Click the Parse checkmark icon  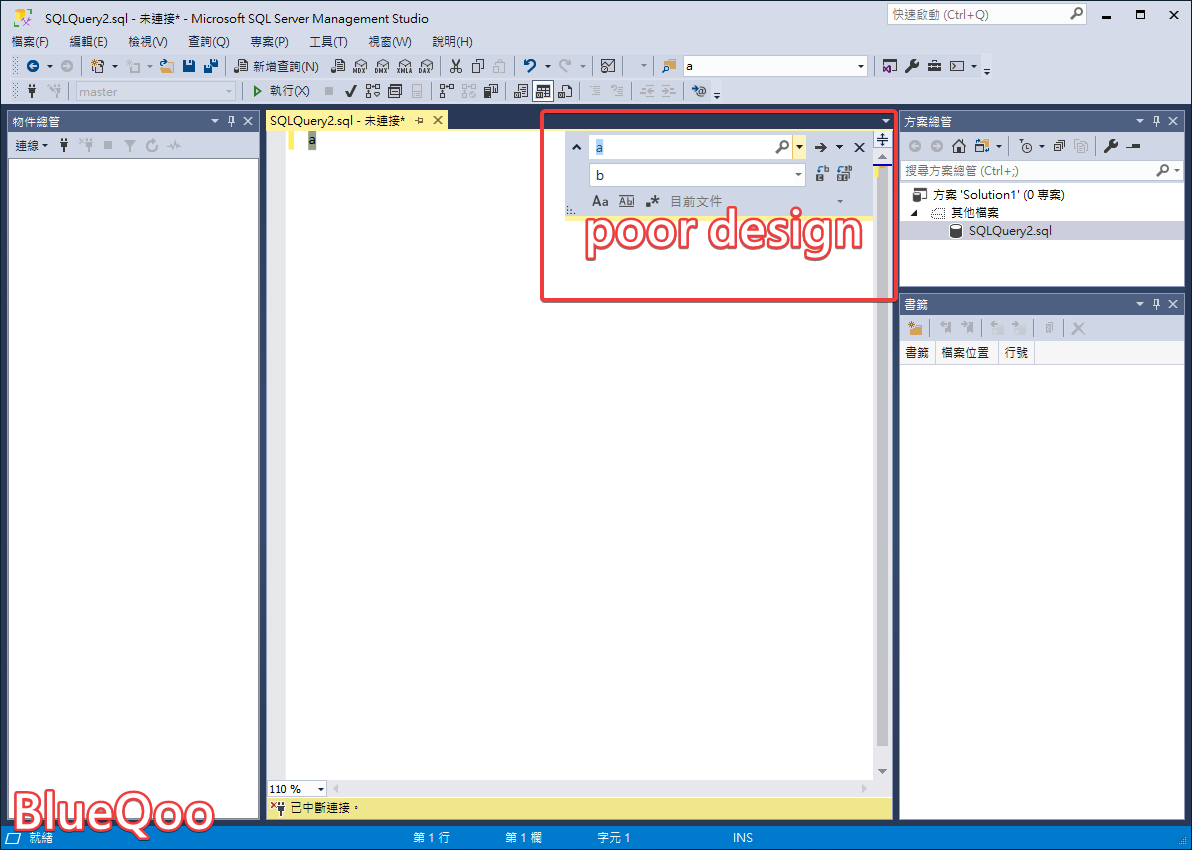pyautogui.click(x=351, y=91)
